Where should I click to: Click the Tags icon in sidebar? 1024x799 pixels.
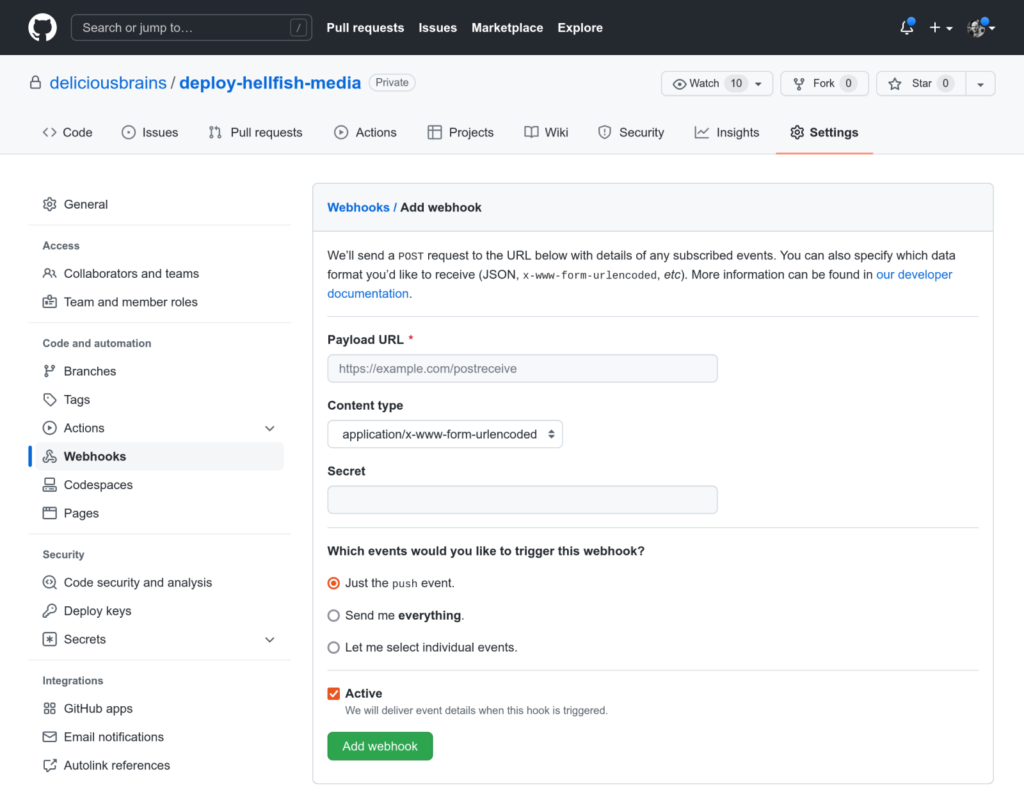tap(50, 399)
